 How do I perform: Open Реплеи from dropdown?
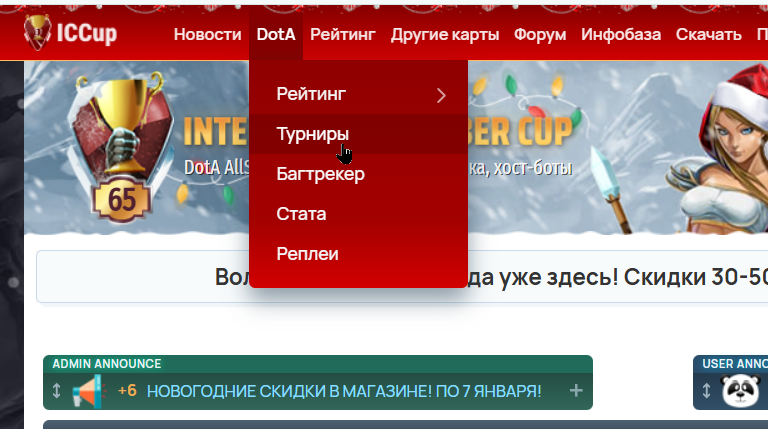359,254
